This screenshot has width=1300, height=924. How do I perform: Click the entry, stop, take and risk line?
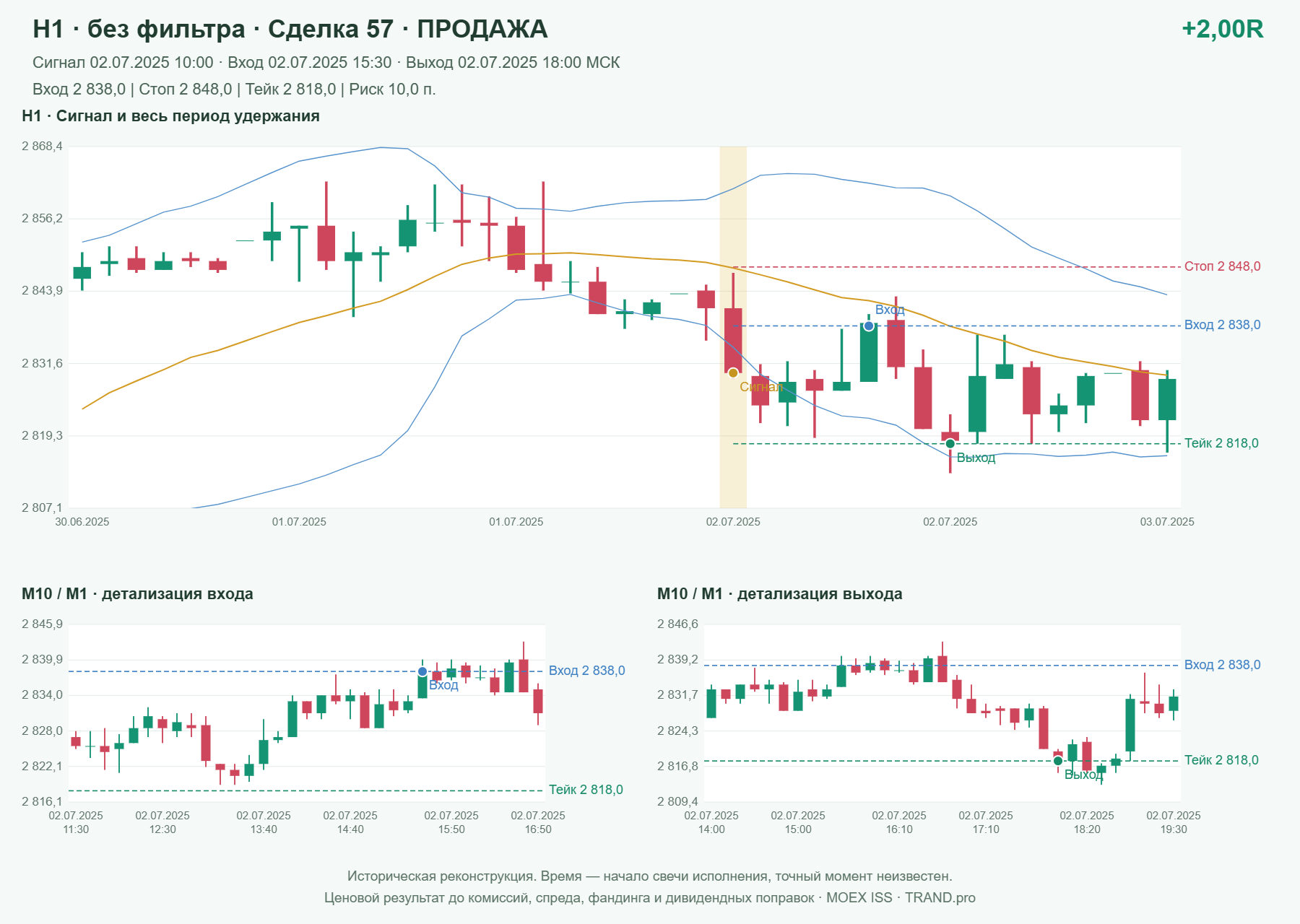point(234,90)
